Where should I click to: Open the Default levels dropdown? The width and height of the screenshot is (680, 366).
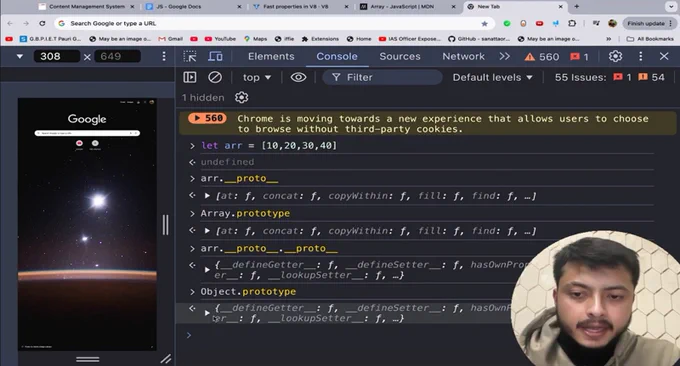[492, 77]
